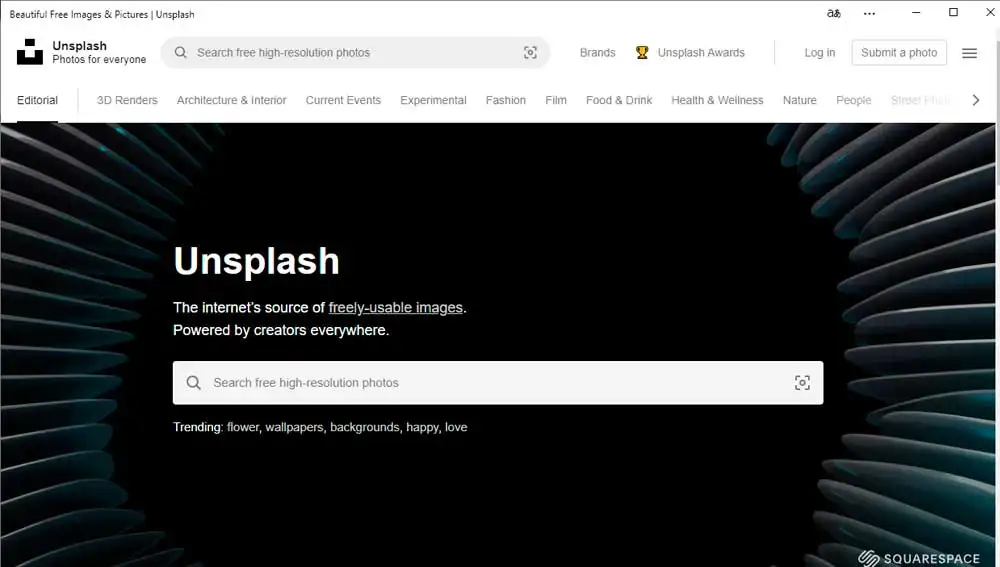Click the language icon in the title bar
Image resolution: width=1000 pixels, height=567 pixels.
834,13
